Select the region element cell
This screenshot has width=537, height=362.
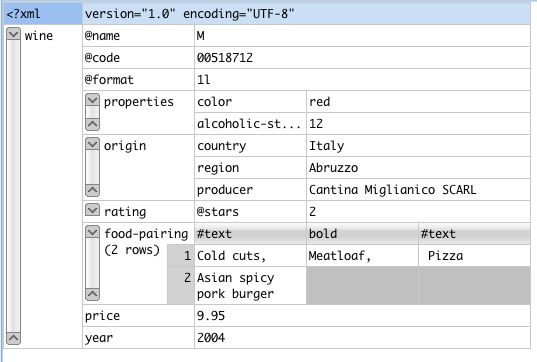tap(250, 167)
